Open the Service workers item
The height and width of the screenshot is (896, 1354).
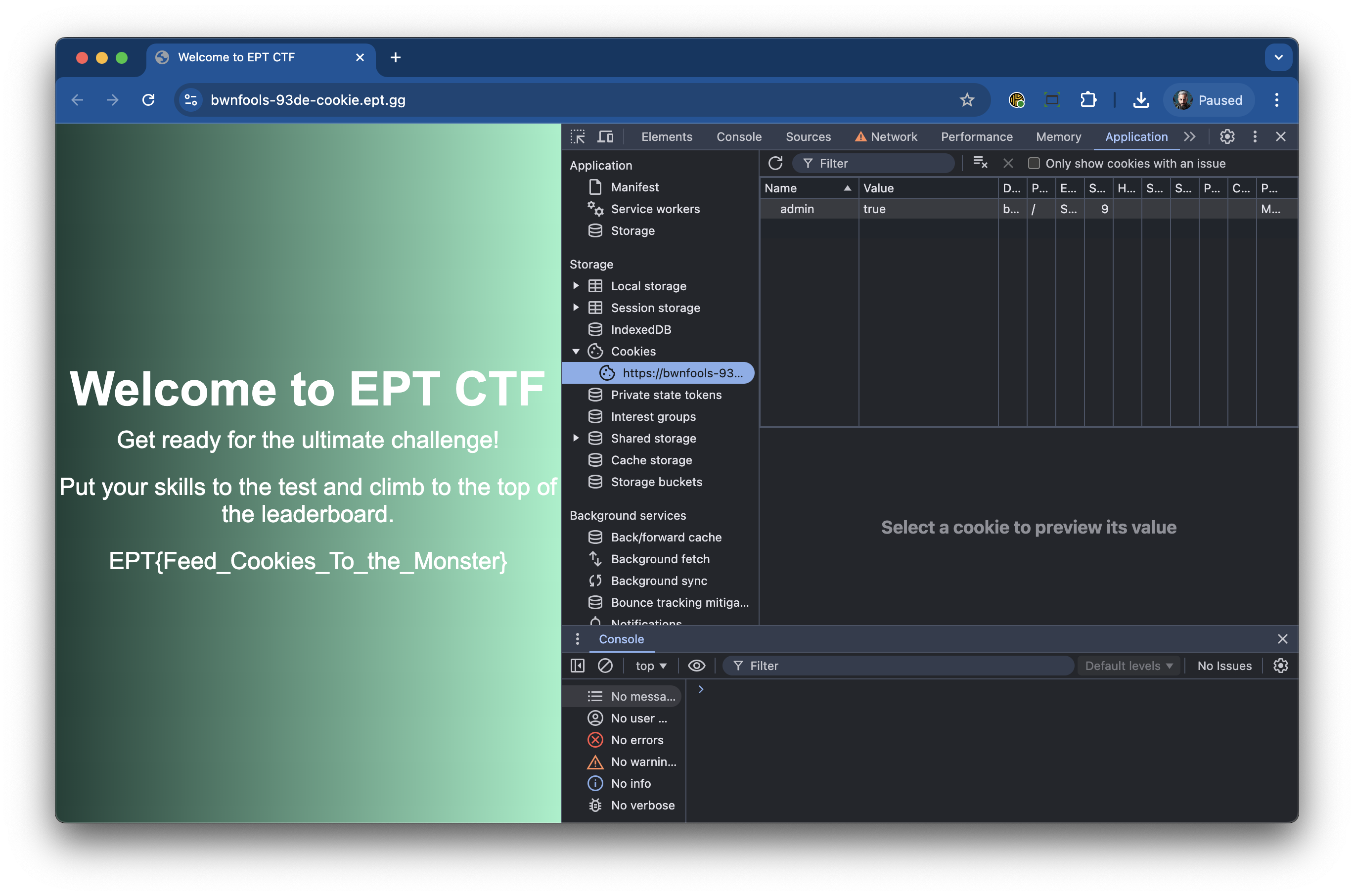(x=655, y=209)
